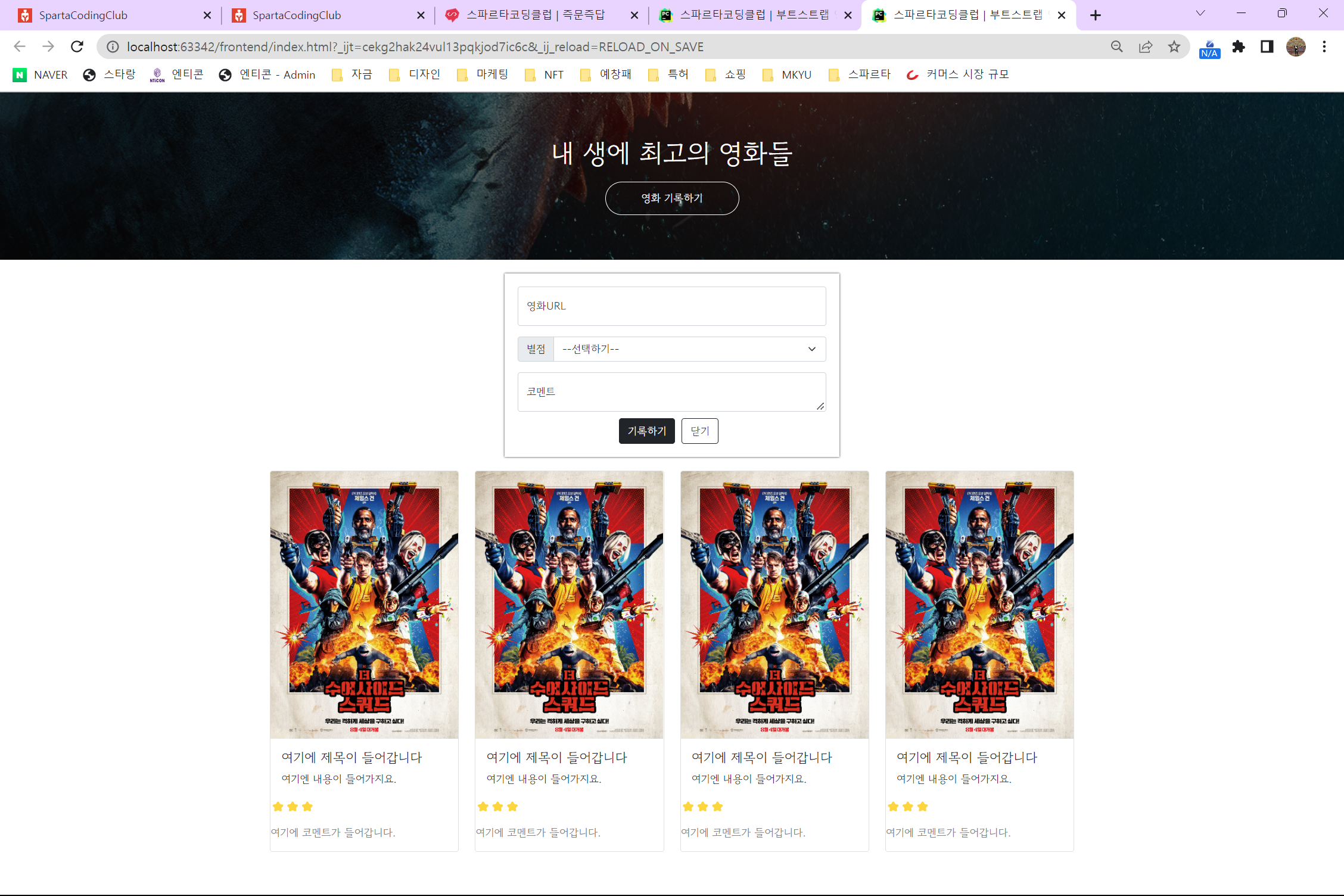Viewport: 1344px width, 896px height.
Task: Open 마케팅 bookmark folder
Action: (x=483, y=74)
